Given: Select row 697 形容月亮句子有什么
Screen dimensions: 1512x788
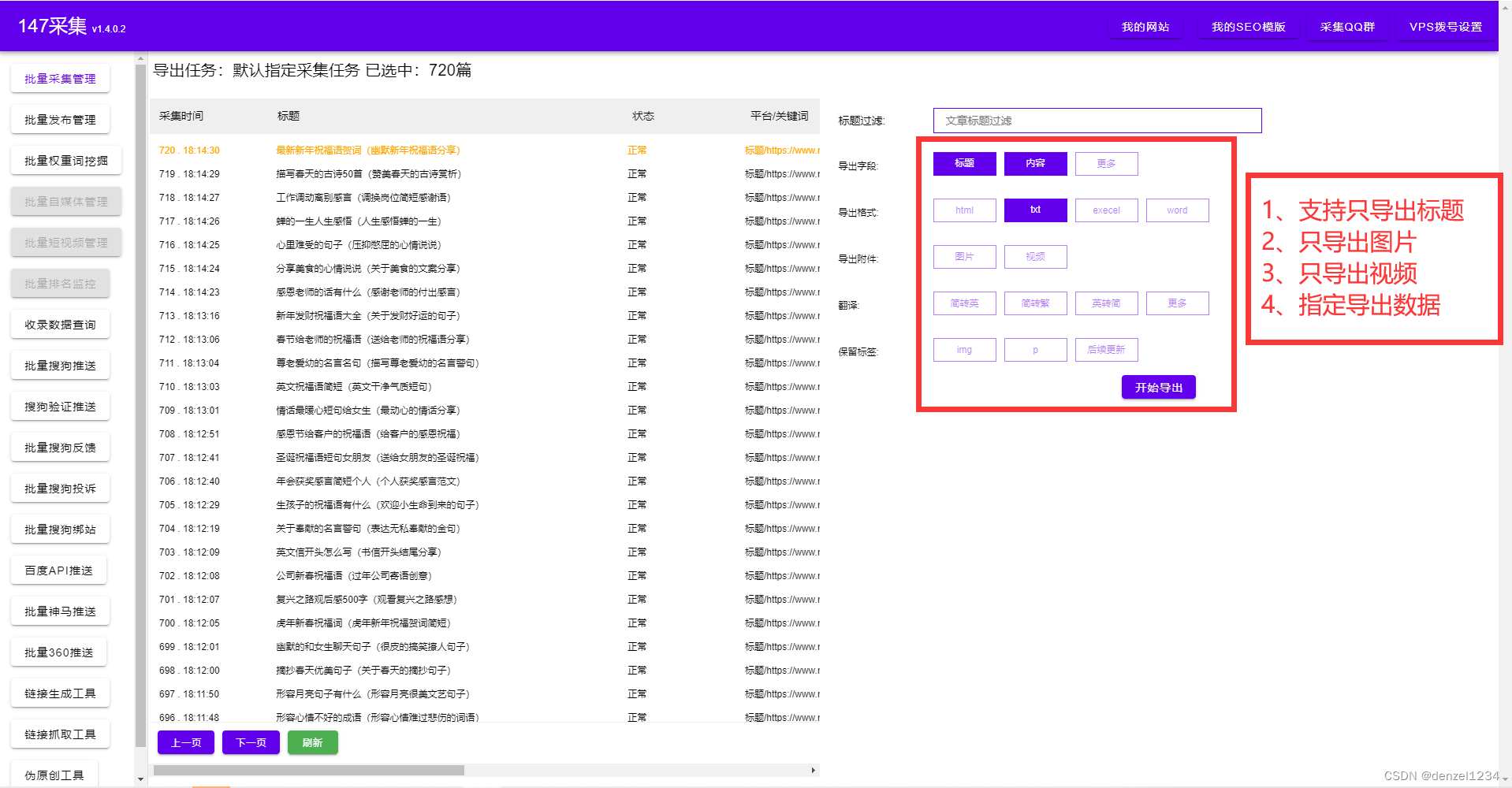Looking at the screenshot, I should pos(485,693).
